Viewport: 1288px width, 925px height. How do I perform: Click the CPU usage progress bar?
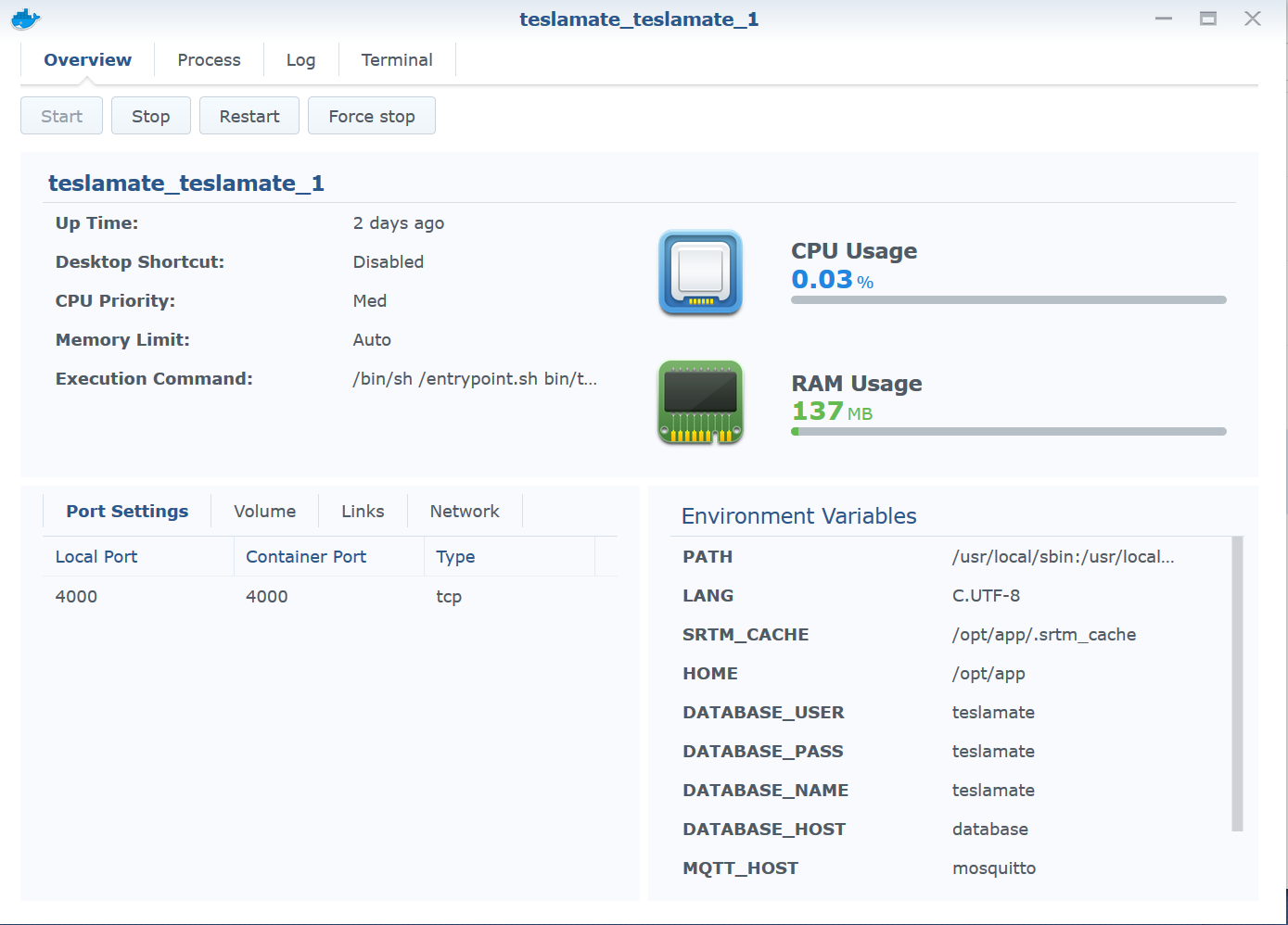1009,300
